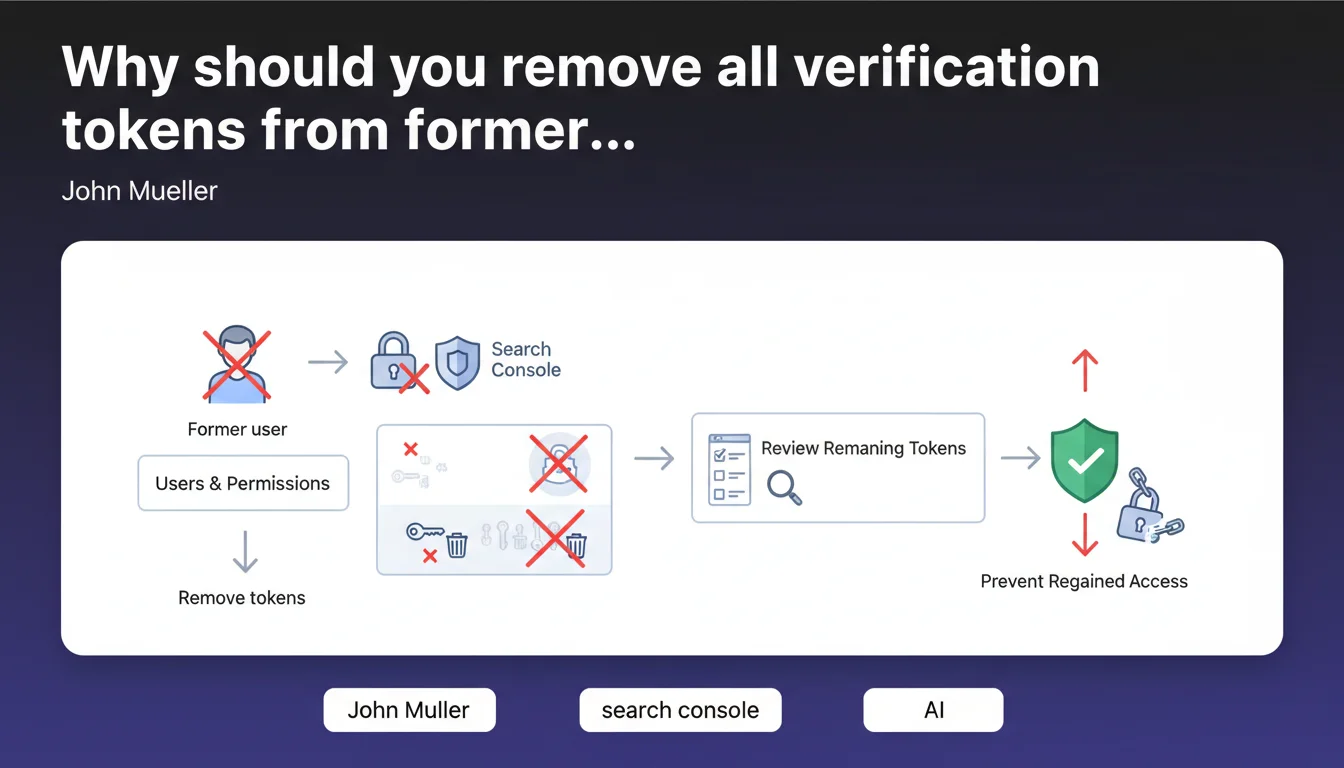Click the green shield with checkmark
The image size is (1344, 768).
pos(1084,460)
